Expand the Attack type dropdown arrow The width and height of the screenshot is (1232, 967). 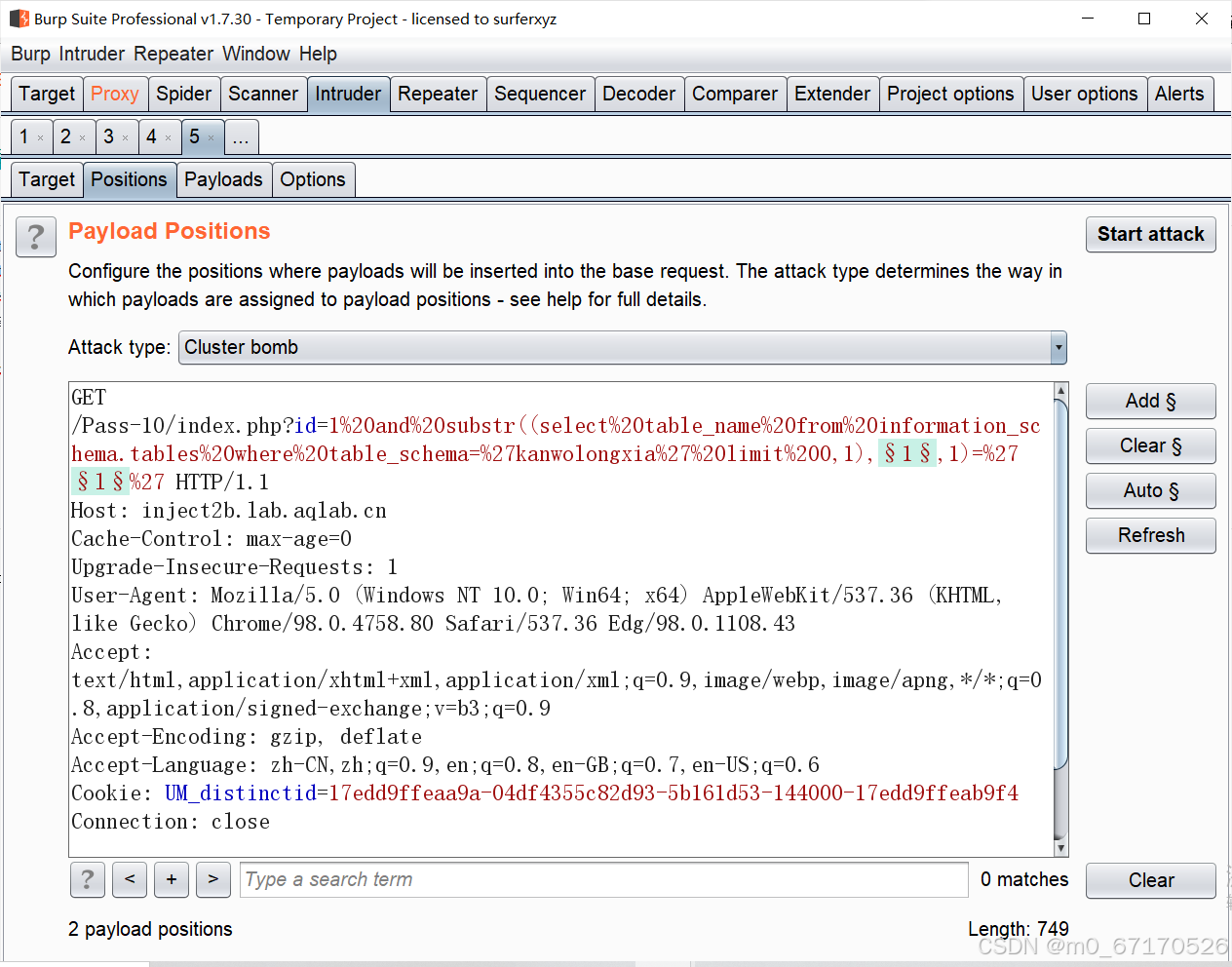(x=1059, y=347)
